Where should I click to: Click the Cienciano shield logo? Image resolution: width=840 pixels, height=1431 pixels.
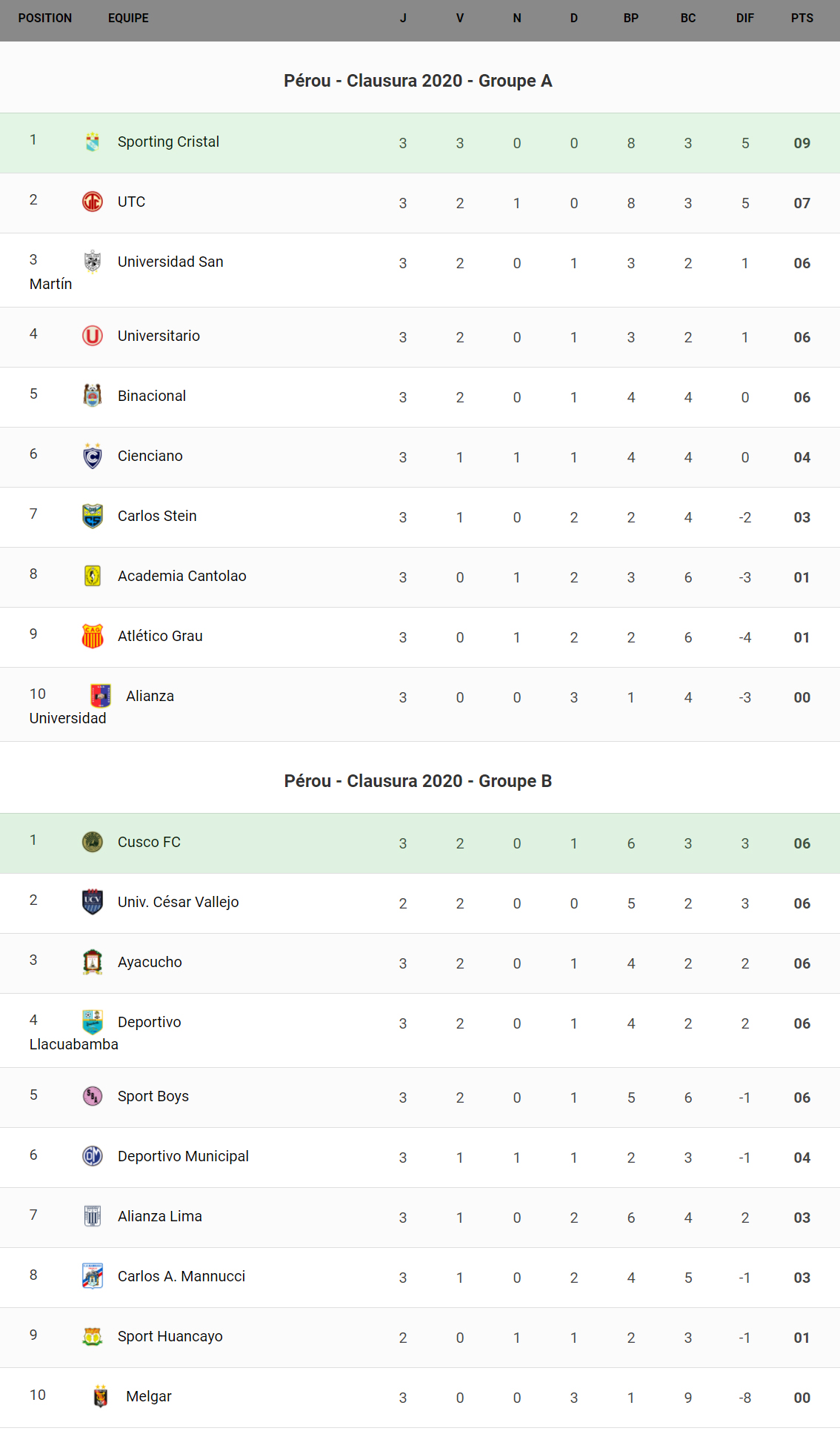(x=92, y=456)
